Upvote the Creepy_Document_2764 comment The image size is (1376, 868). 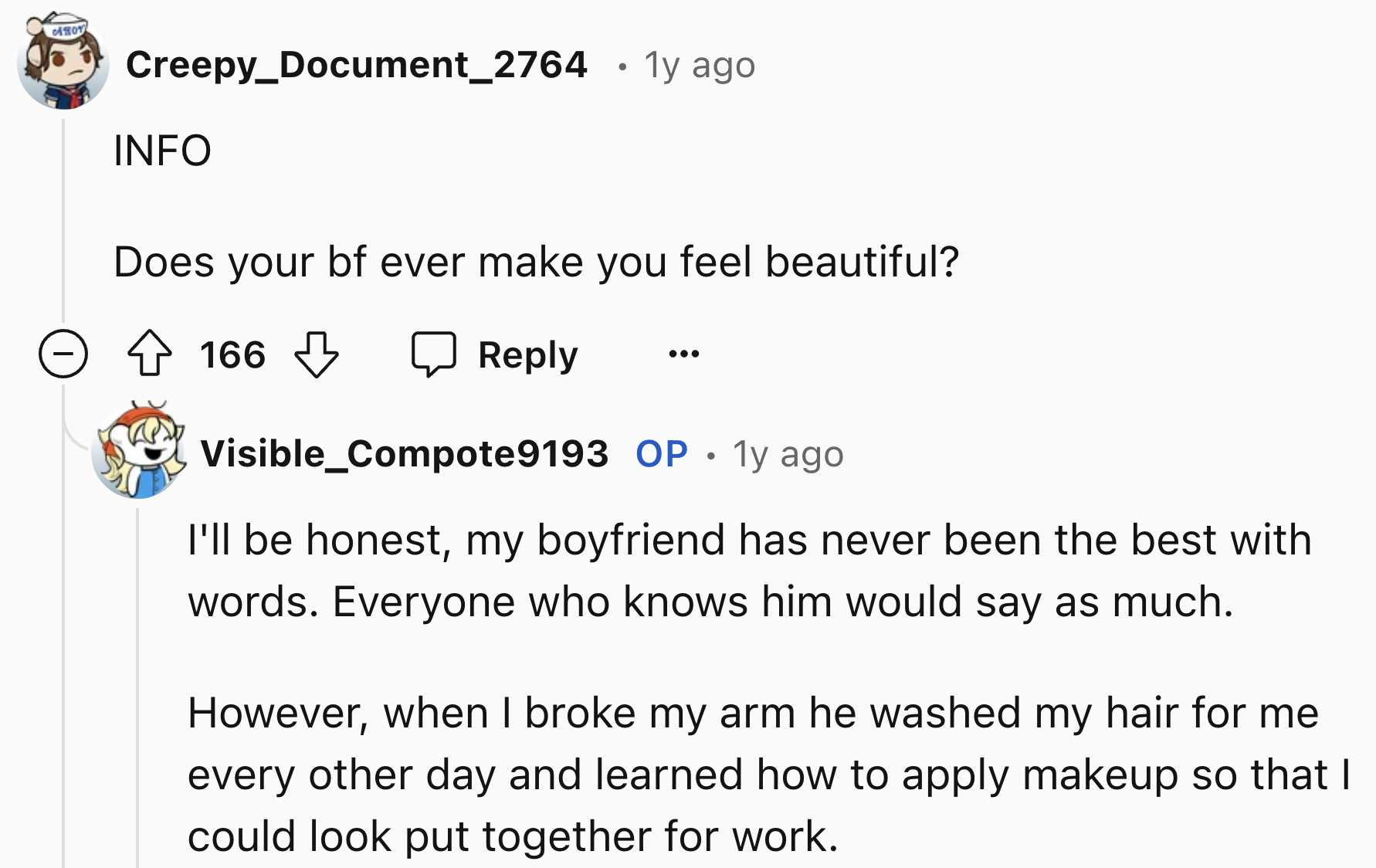click(x=150, y=354)
